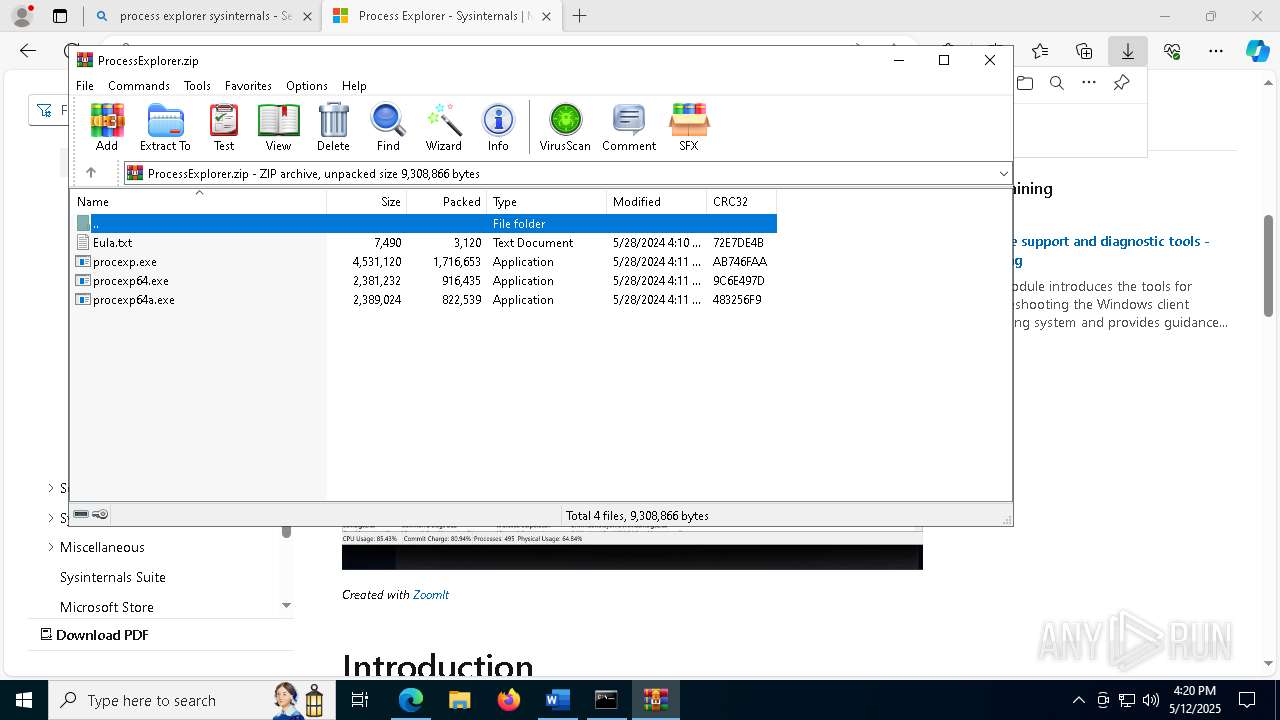This screenshot has width=1280, height=720.
Task: Sort by Name column header
Action: (198, 202)
